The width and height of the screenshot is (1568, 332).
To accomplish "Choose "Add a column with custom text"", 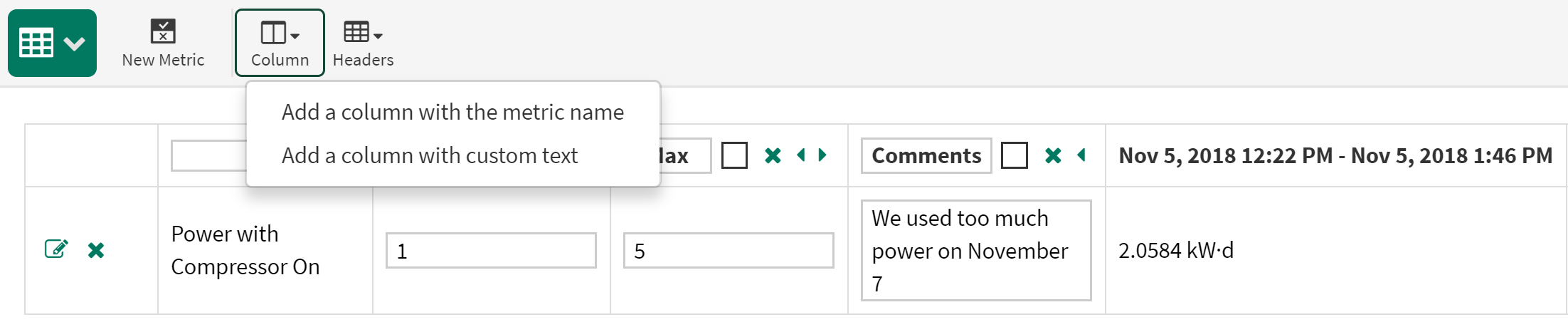I will pos(430,156).
